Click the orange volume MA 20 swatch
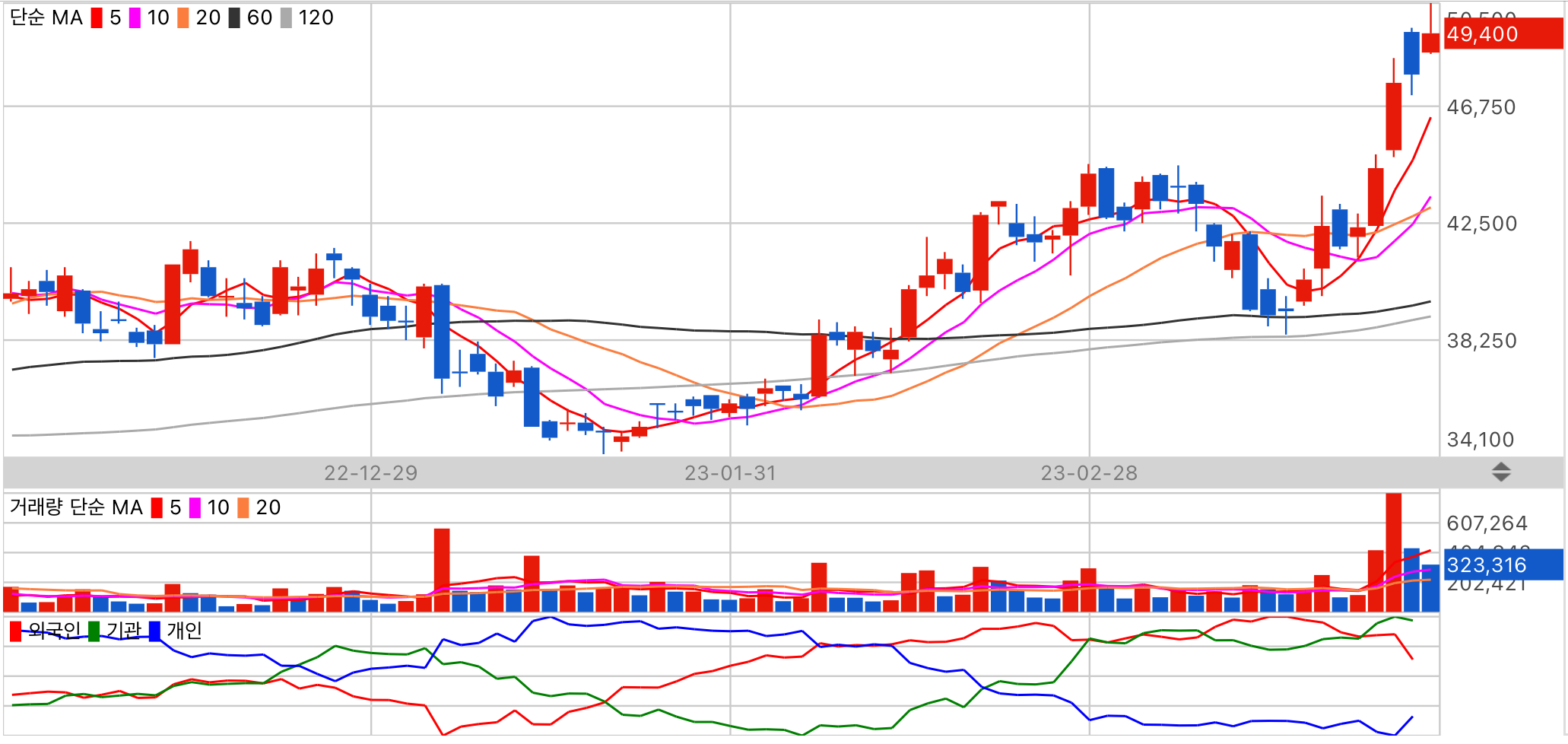This screenshot has height=744, width=1568. point(243,507)
